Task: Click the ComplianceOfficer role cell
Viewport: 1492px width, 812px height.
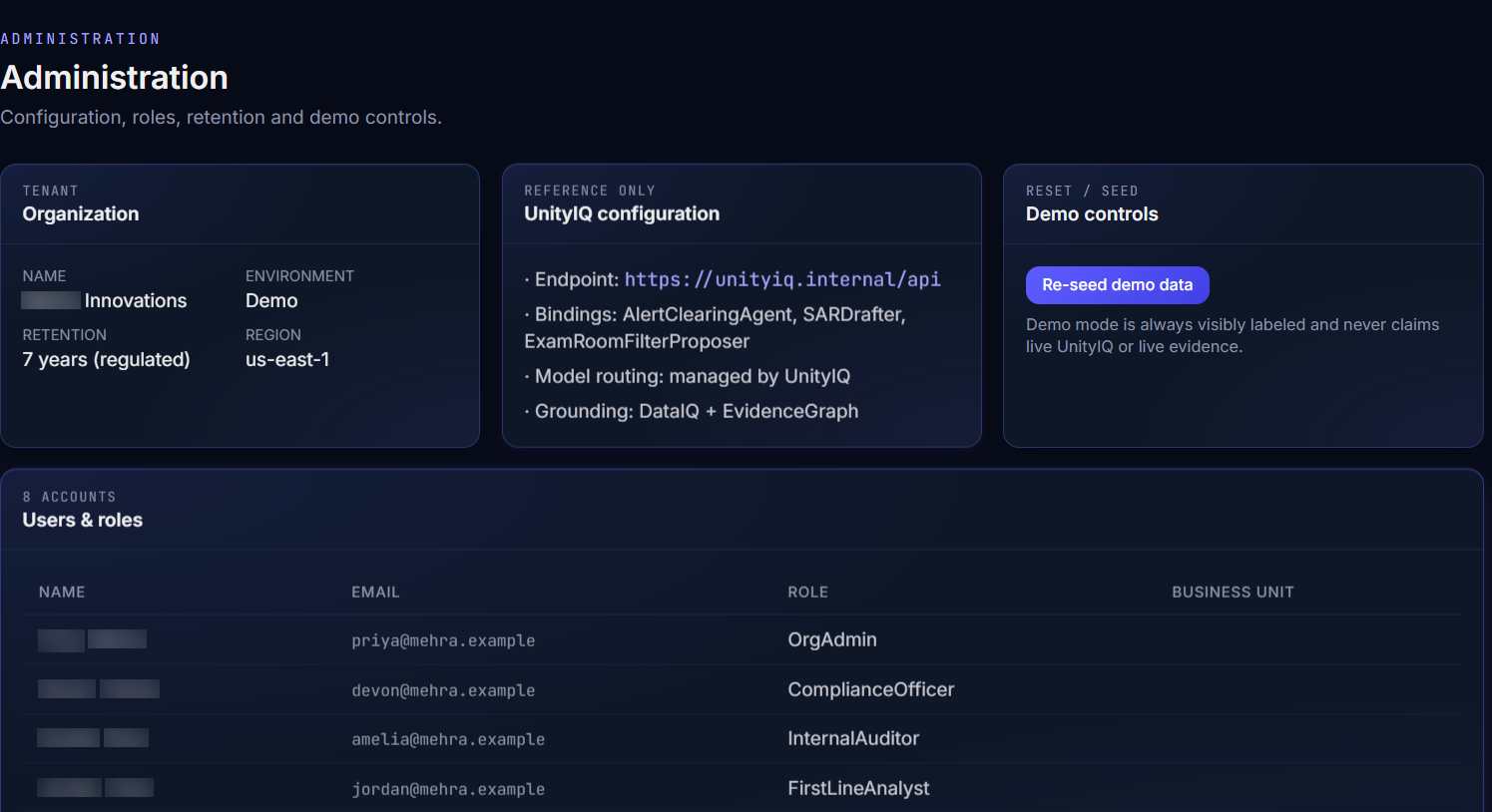Action: point(870,689)
